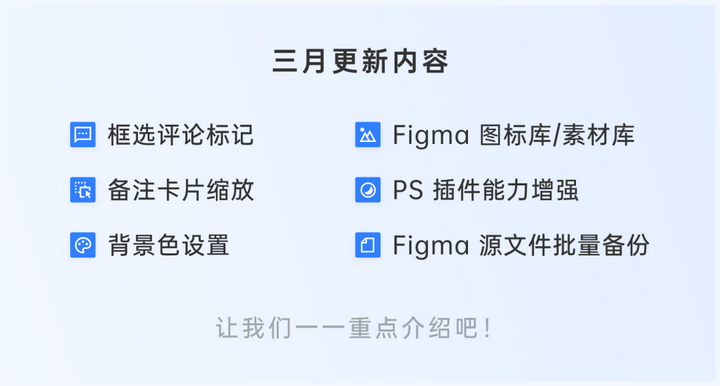Image resolution: width=720 pixels, height=386 pixels.
Task: Open the Figma 源文件批量备份 entry text
Action: click(521, 246)
